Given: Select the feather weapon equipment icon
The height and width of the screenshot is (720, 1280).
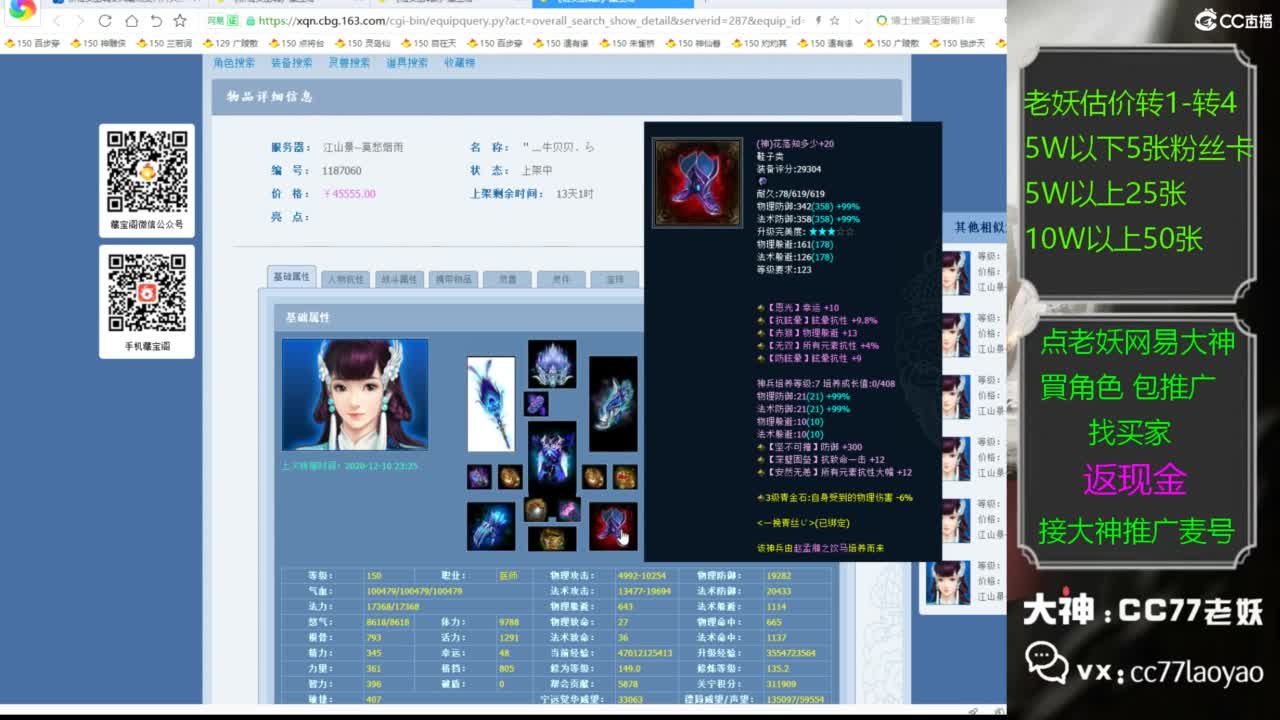Looking at the screenshot, I should (x=491, y=404).
